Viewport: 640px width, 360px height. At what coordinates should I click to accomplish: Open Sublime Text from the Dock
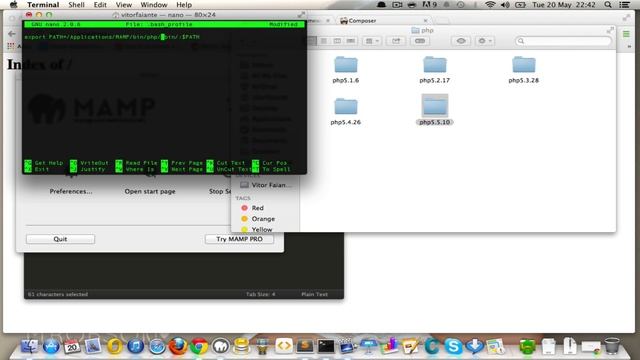click(x=304, y=346)
